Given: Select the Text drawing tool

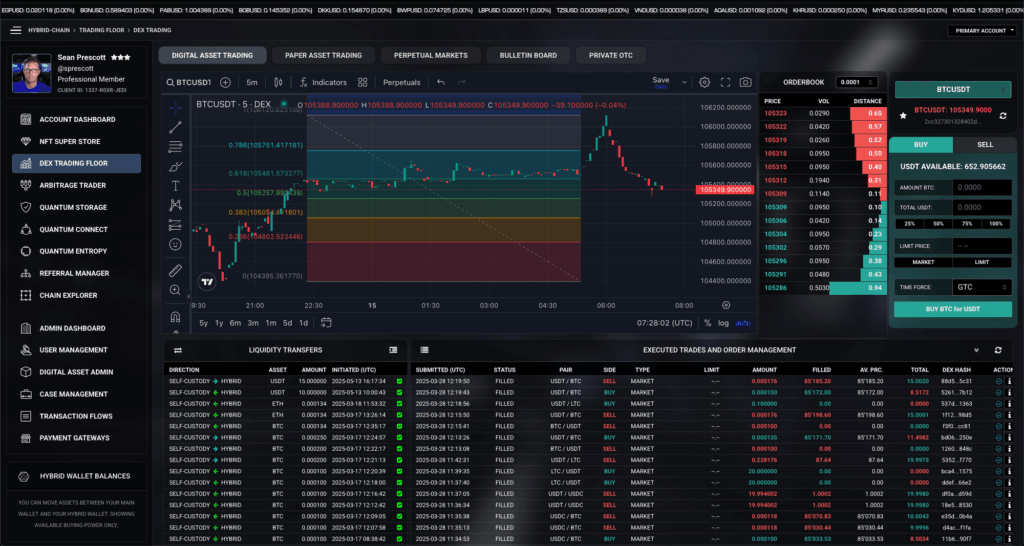Looking at the screenshot, I should 176,185.
